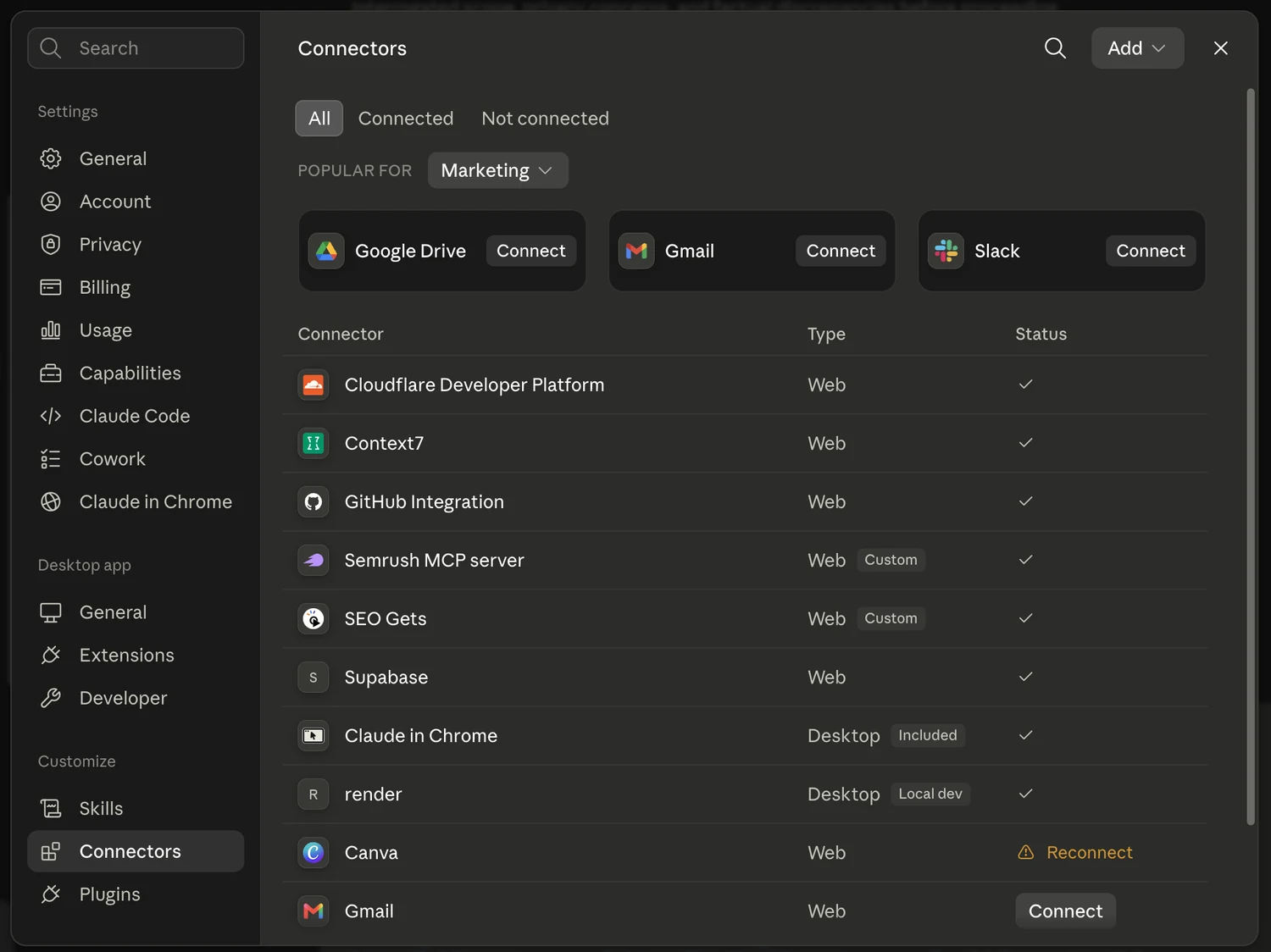Click the Context7 connector icon
Screen dimensions: 1271x952
(314, 443)
